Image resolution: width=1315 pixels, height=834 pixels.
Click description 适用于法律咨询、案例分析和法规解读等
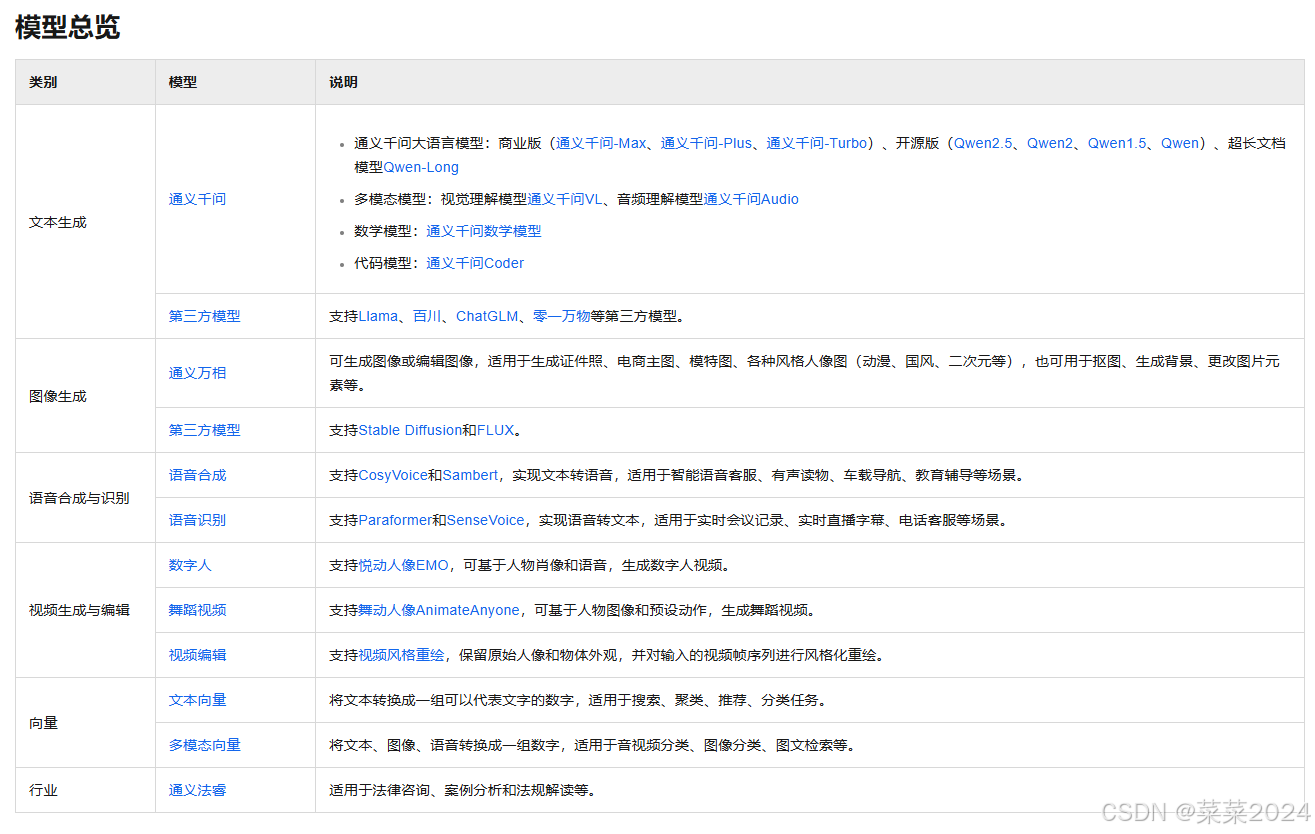(x=463, y=790)
